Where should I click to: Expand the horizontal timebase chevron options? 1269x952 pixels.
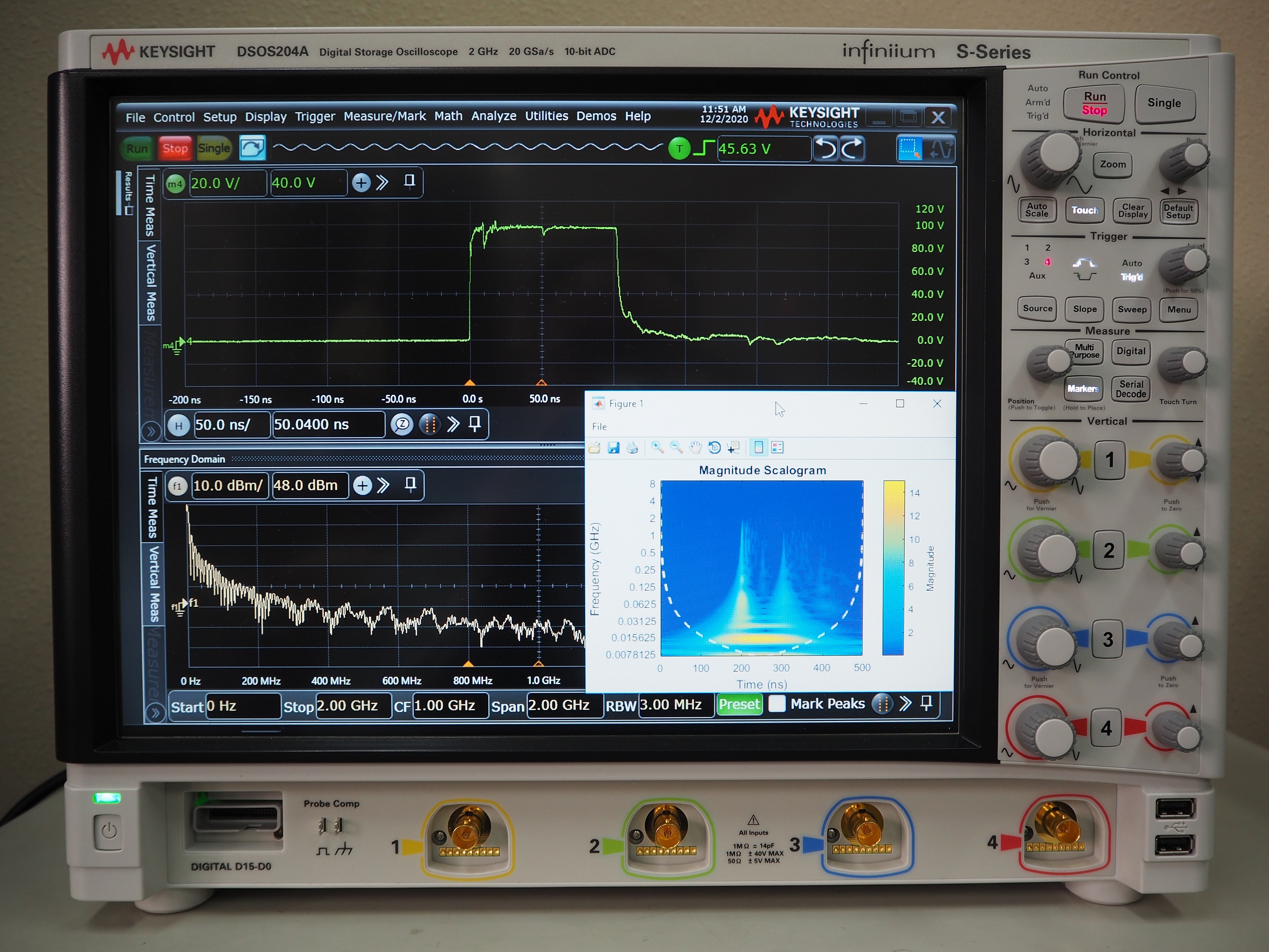tap(453, 425)
